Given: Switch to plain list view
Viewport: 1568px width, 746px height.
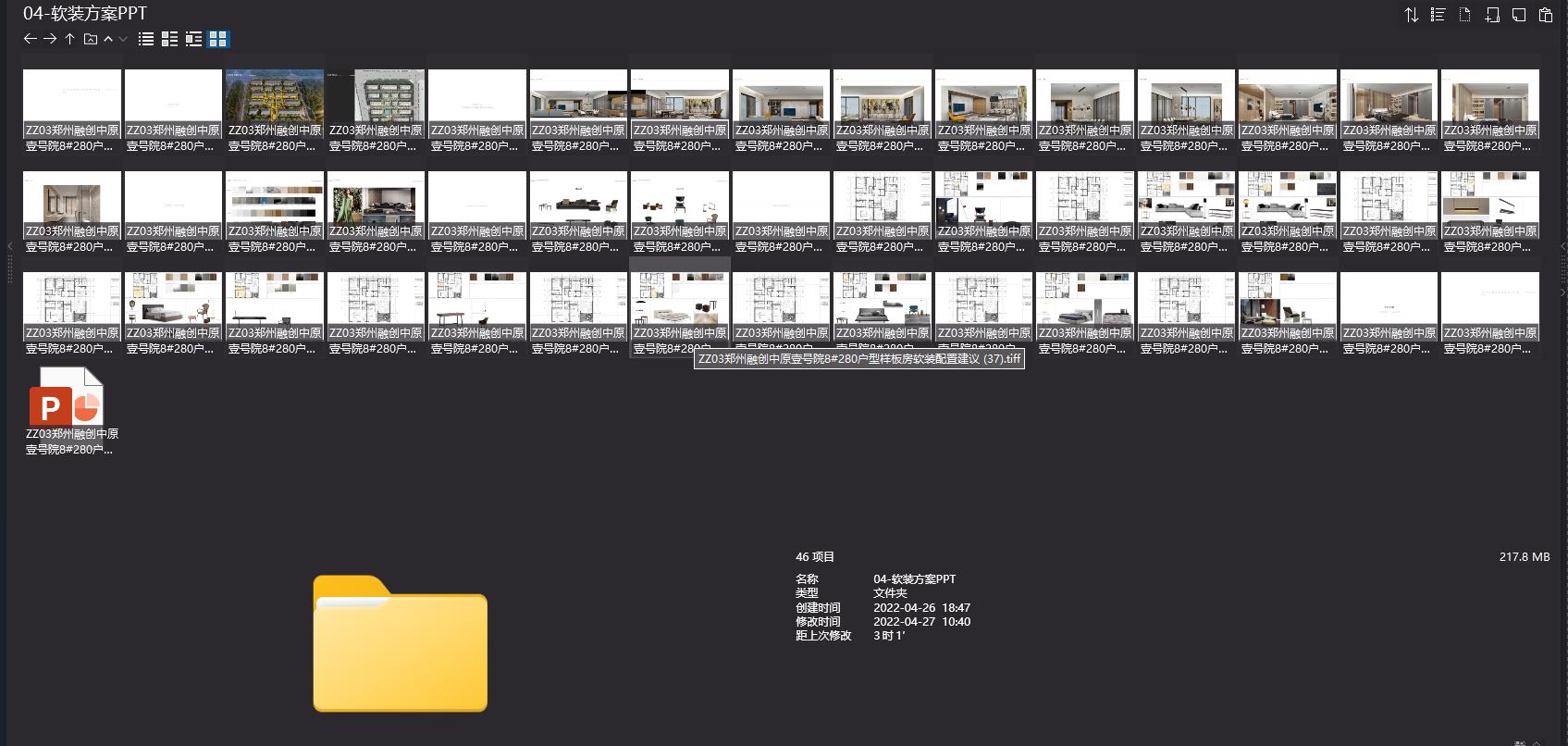Looking at the screenshot, I should tap(146, 39).
